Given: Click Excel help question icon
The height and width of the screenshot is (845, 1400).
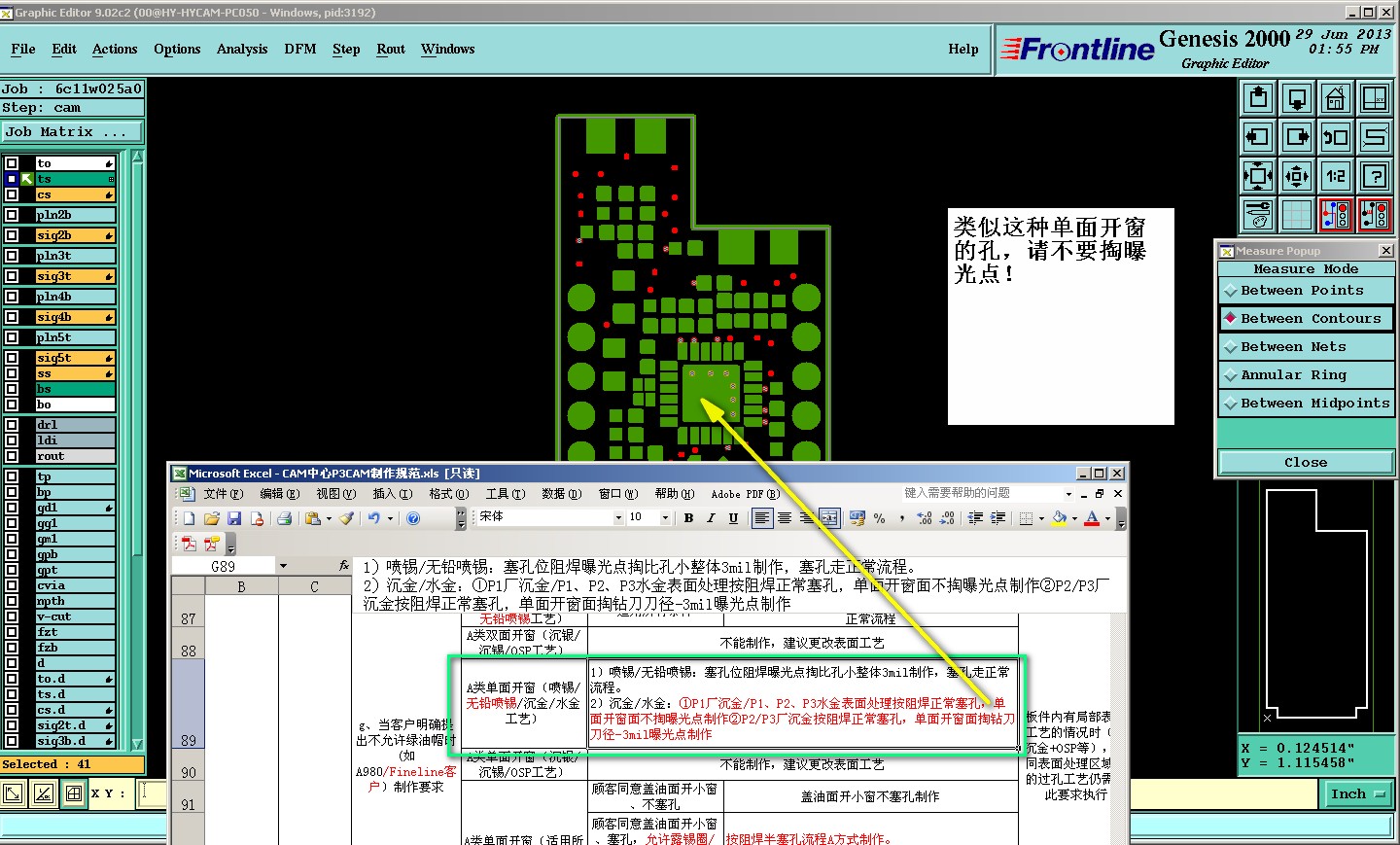Looking at the screenshot, I should click(413, 518).
